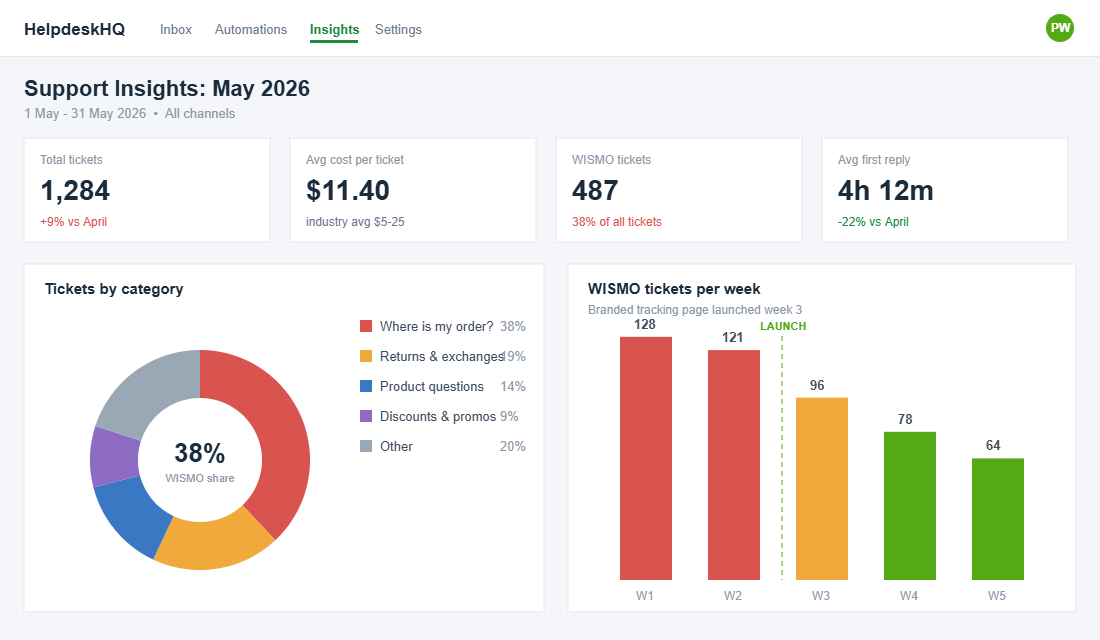Click the '38%' donut center value
Screen dimensions: 1100x640
pos(200,453)
